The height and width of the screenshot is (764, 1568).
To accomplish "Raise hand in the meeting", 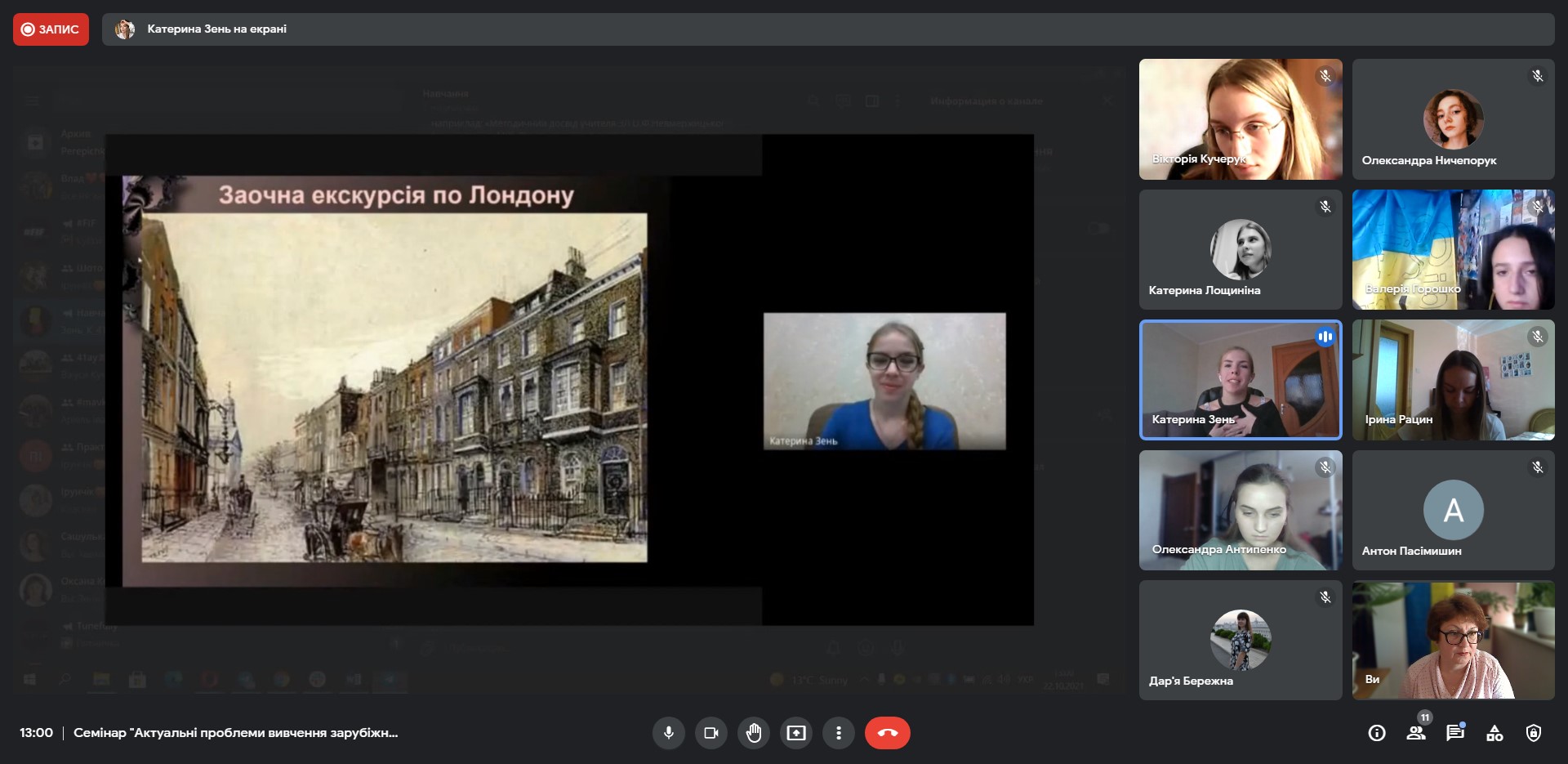I will pos(753,733).
